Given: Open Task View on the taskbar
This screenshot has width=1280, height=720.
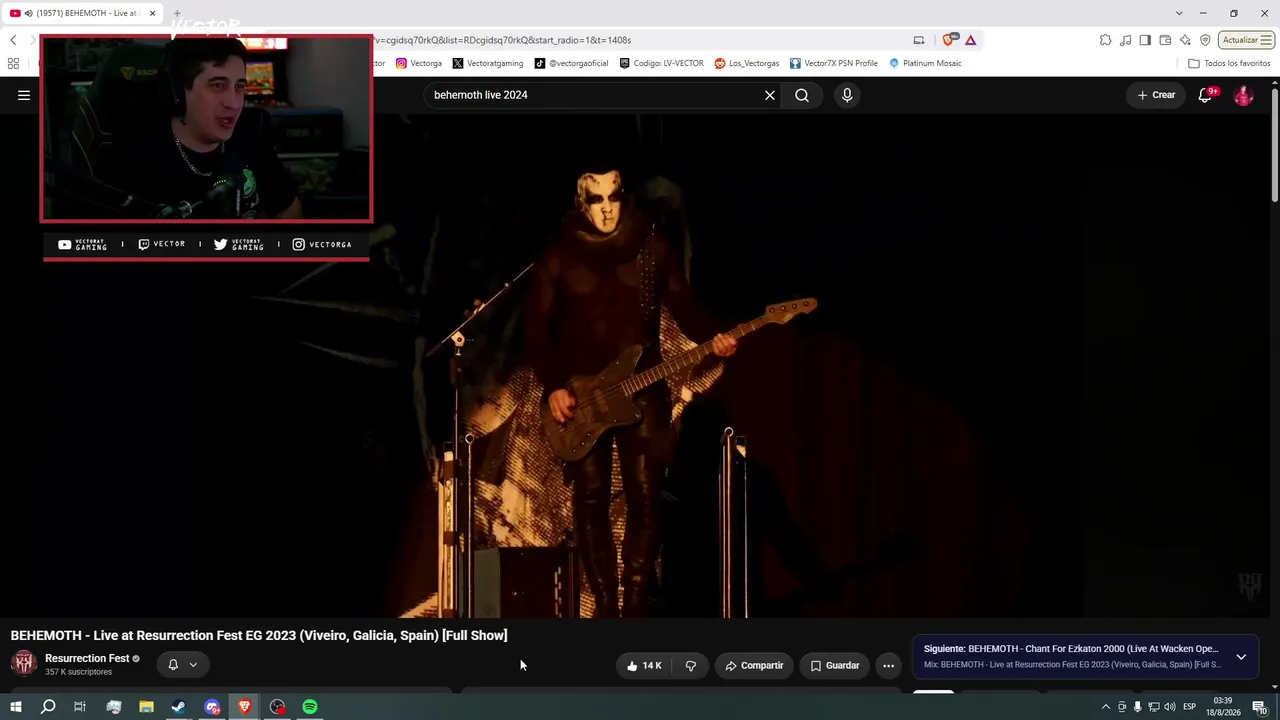Looking at the screenshot, I should pyautogui.click(x=80, y=707).
